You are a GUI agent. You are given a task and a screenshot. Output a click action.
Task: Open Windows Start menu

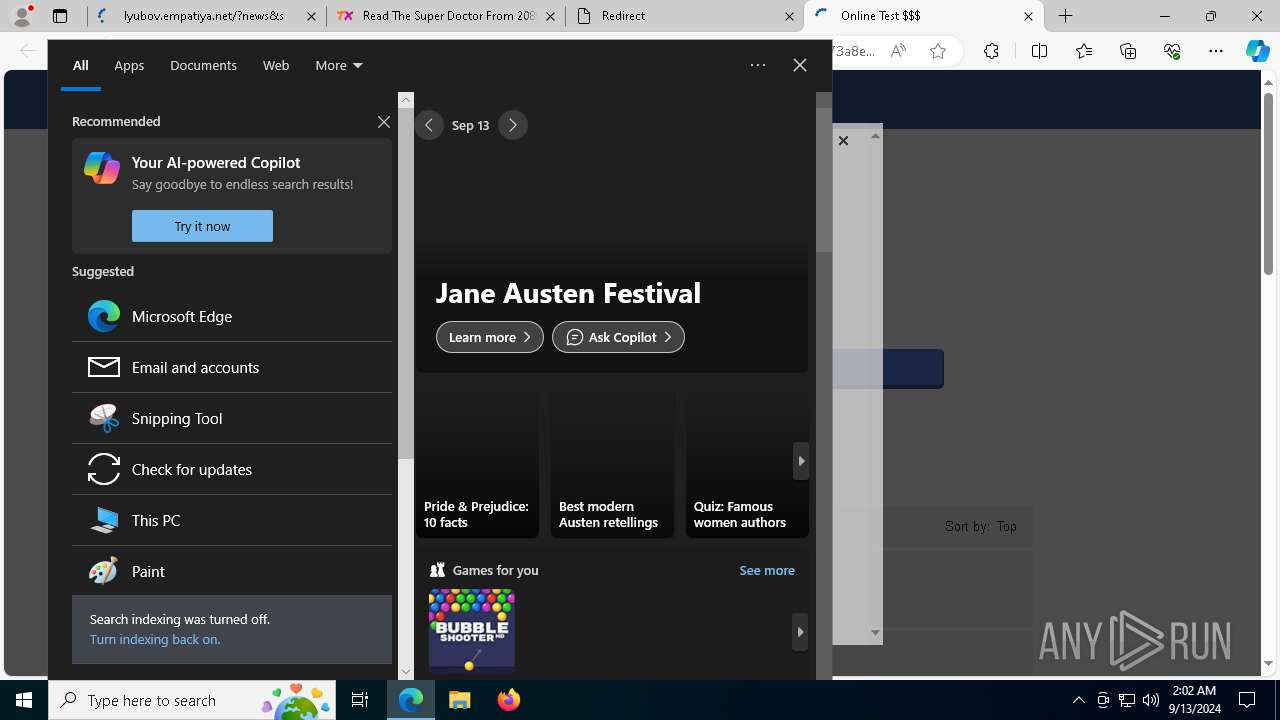tap(24, 700)
